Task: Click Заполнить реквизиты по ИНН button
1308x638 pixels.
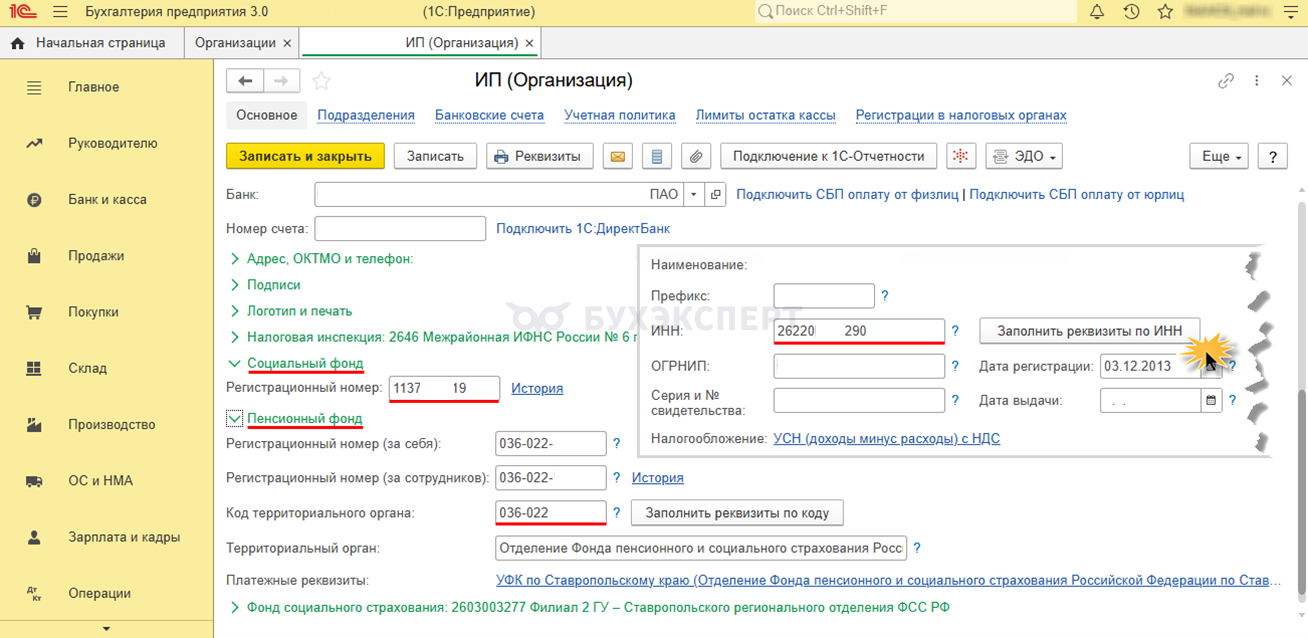Action: (1089, 330)
